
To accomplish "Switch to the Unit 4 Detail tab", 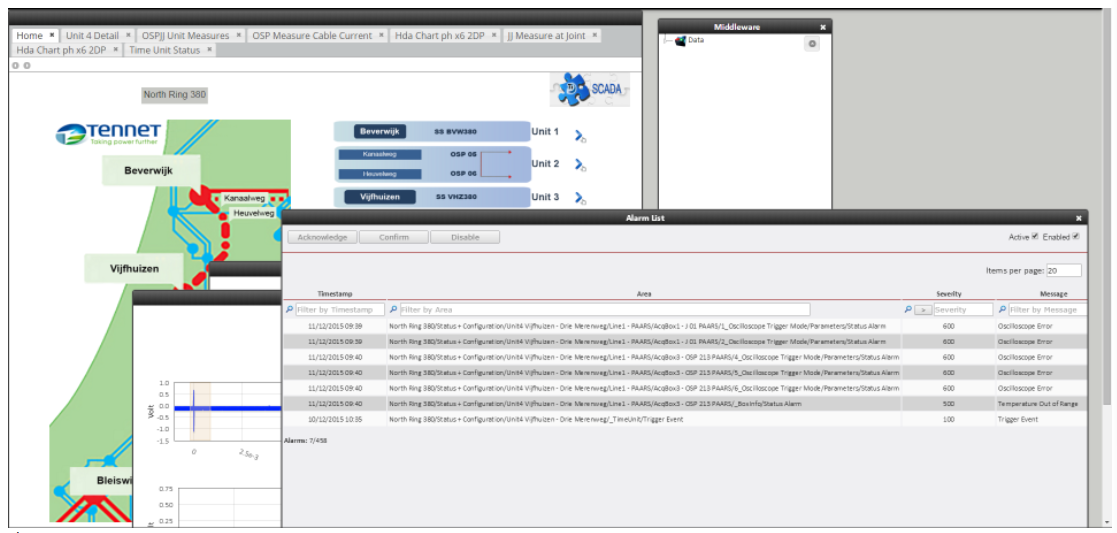I will (92, 35).
